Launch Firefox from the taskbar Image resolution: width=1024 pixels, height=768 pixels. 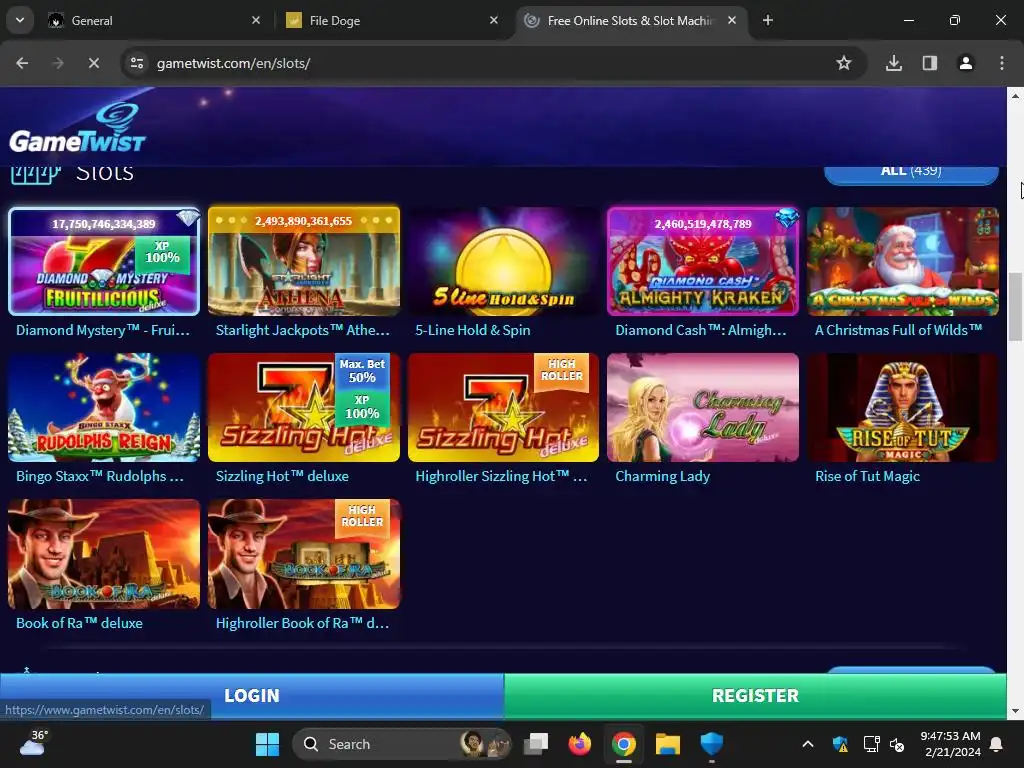pyautogui.click(x=580, y=744)
